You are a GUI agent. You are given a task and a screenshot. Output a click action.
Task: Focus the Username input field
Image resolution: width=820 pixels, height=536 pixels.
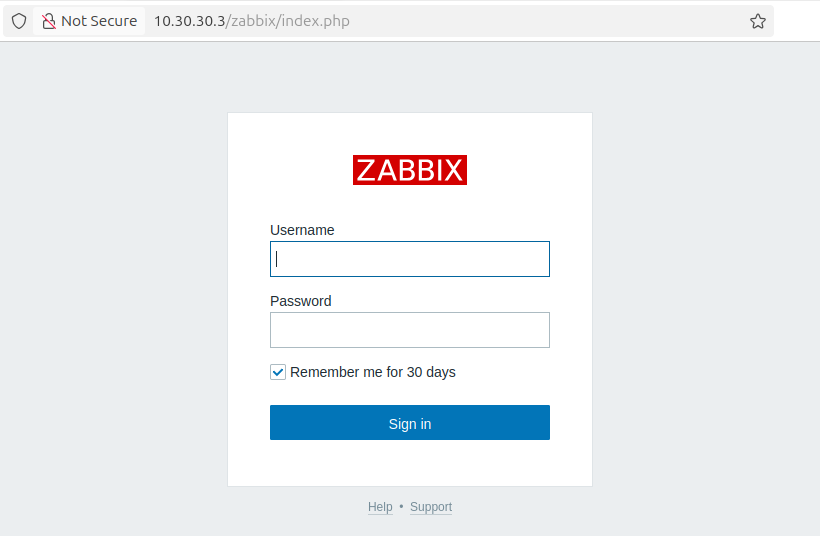click(410, 259)
